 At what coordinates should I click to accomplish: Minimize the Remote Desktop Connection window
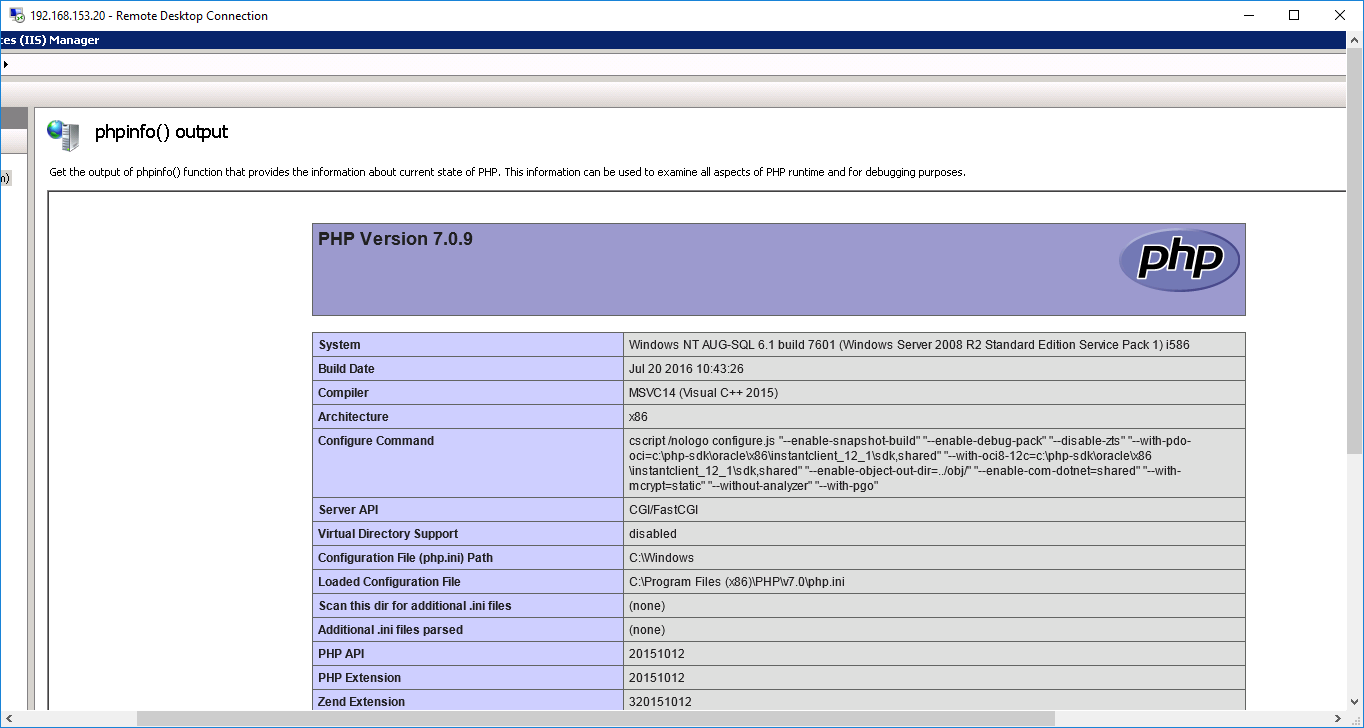[1248, 15]
